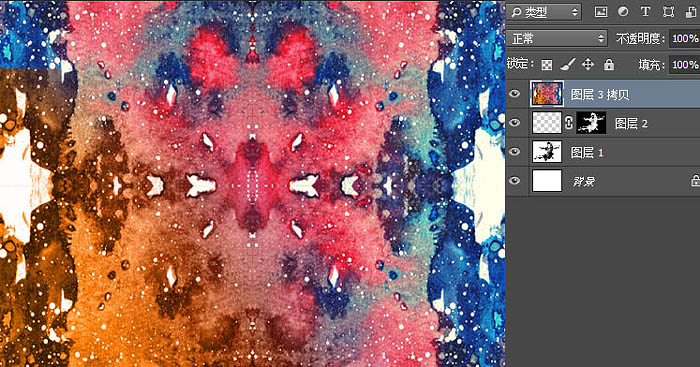
Task: Lock transparent pixels checkerboard icon
Action: (x=547, y=65)
